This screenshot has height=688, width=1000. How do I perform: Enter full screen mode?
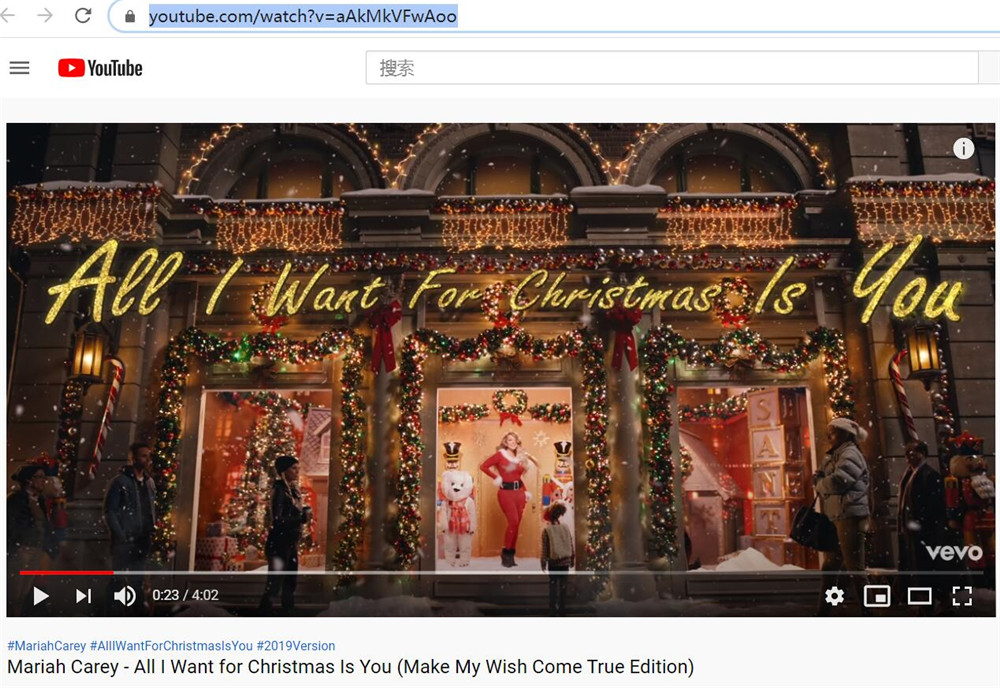click(x=962, y=596)
